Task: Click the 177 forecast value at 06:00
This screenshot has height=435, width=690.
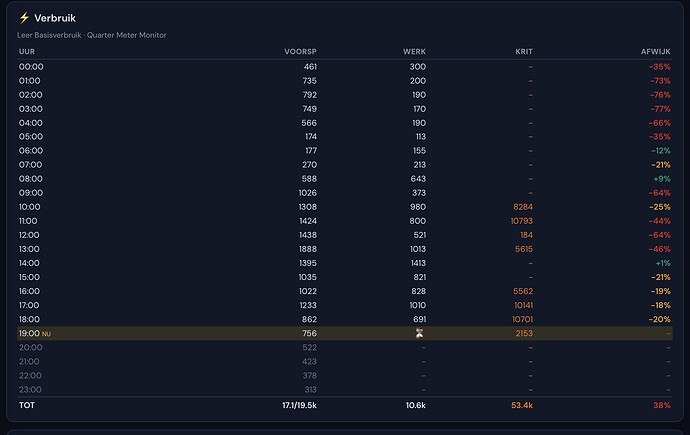Action: click(311, 151)
